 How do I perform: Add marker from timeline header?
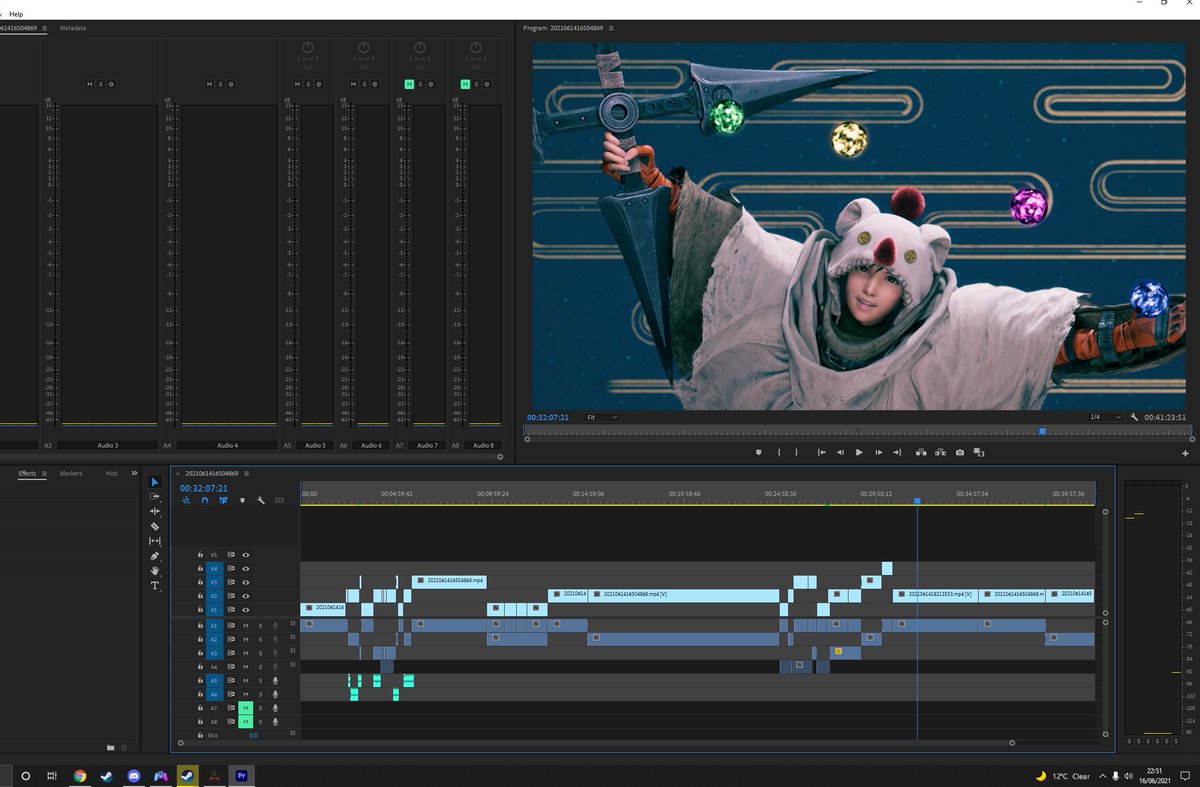point(242,500)
